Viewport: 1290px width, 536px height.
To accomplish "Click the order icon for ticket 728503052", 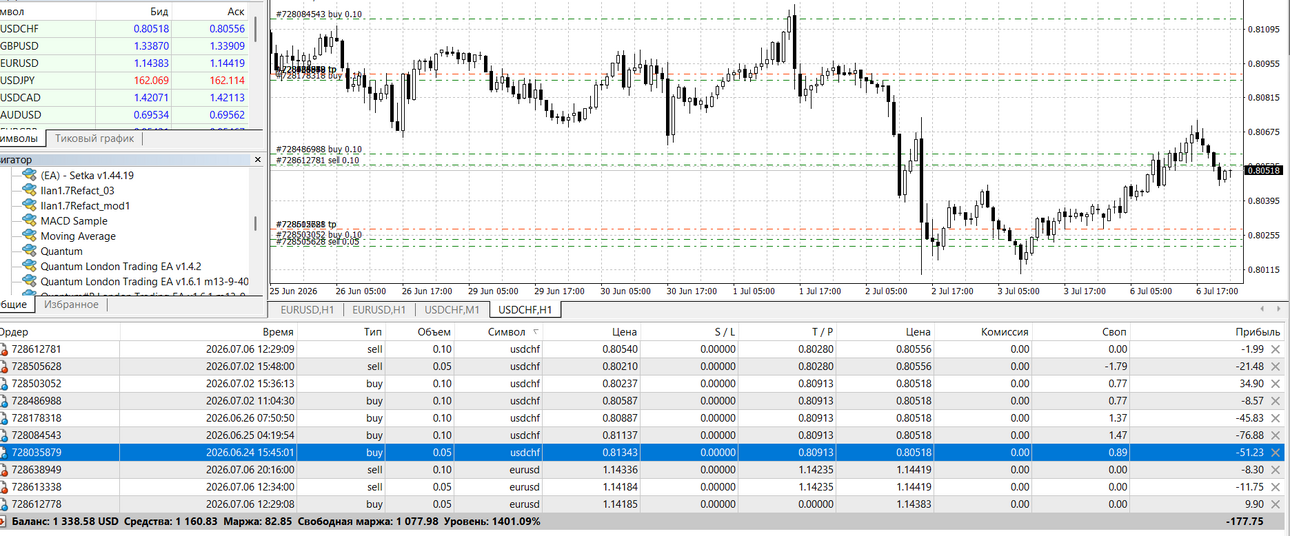I will (x=4, y=384).
